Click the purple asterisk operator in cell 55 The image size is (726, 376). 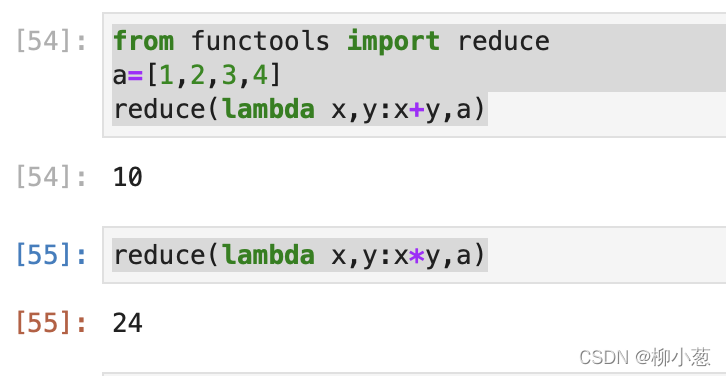click(417, 256)
